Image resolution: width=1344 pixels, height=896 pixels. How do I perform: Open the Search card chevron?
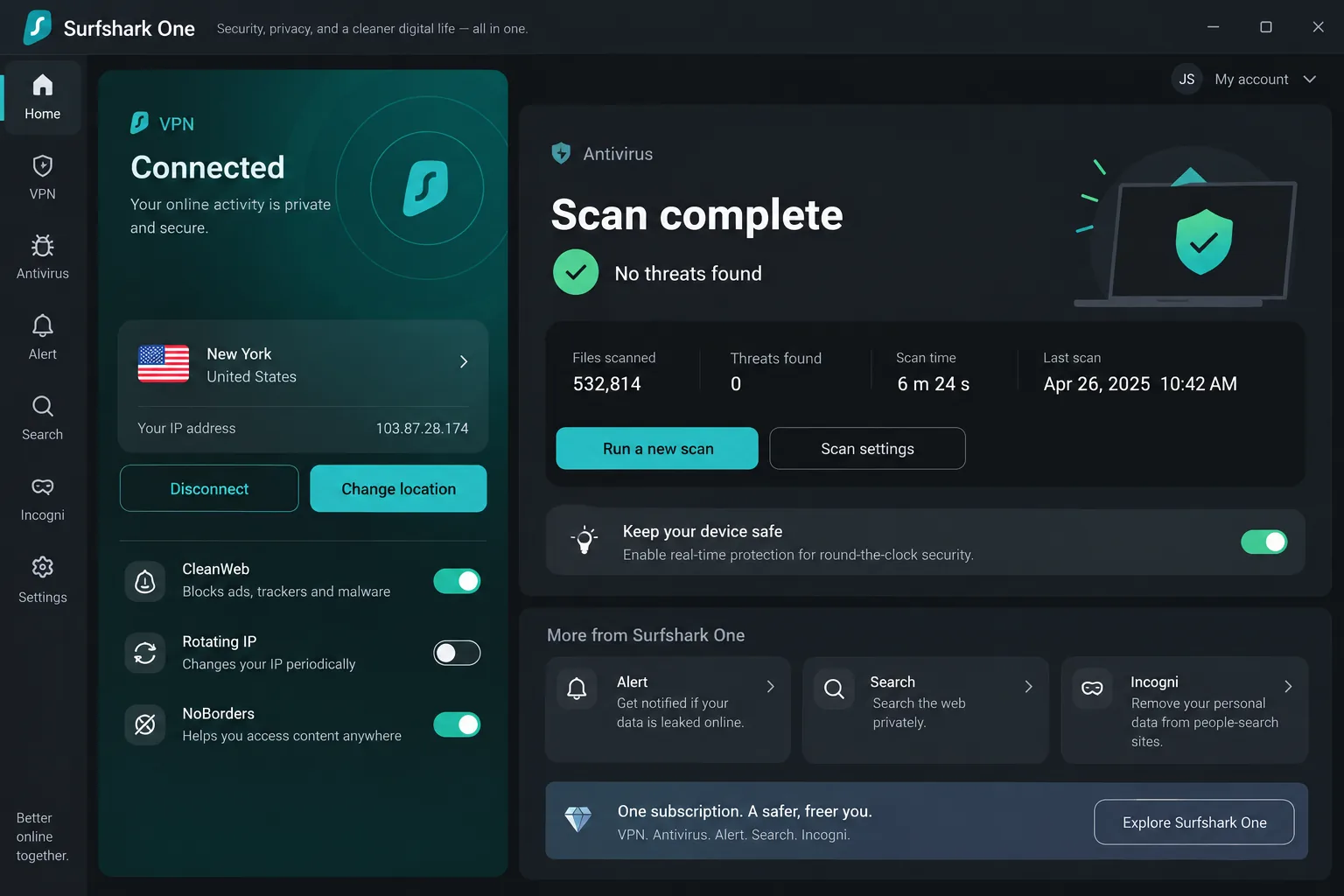(1028, 687)
